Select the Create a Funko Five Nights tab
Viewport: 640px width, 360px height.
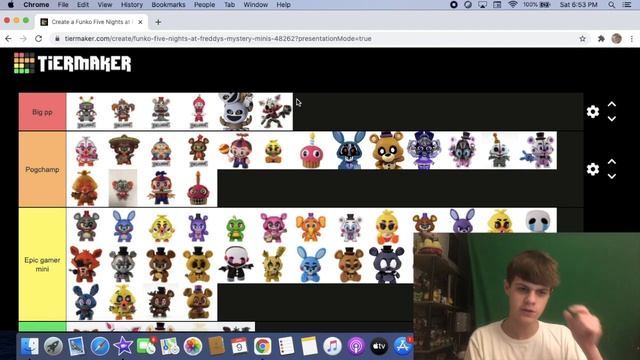(92, 22)
